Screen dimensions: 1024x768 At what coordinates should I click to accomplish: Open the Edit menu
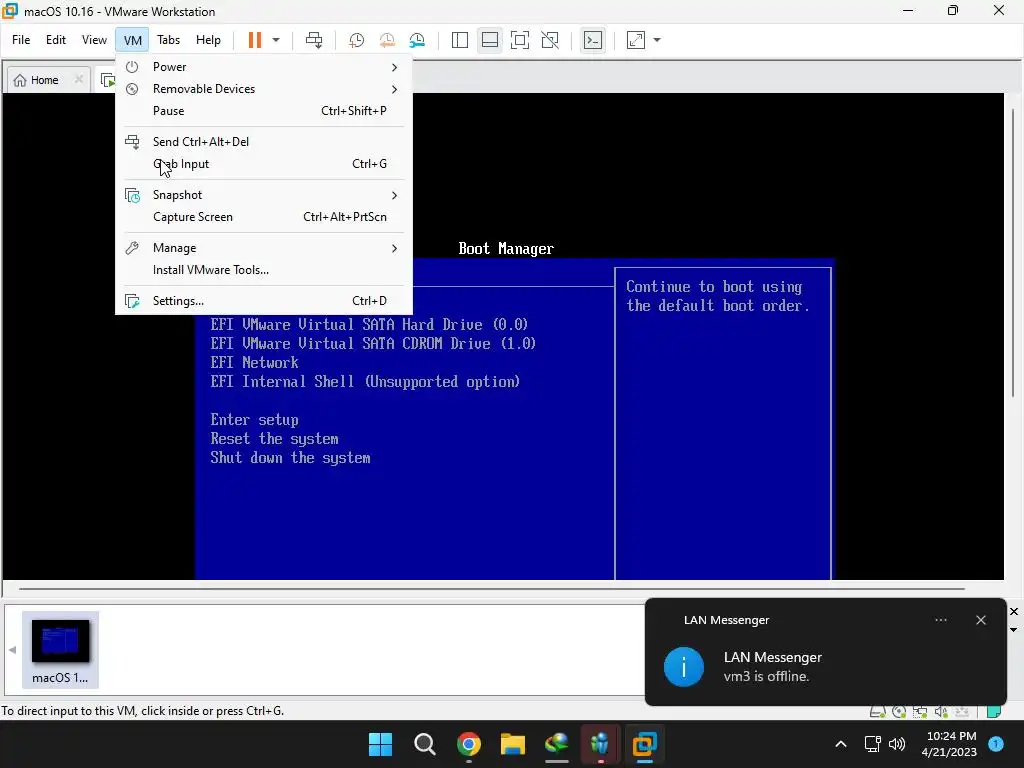point(56,40)
